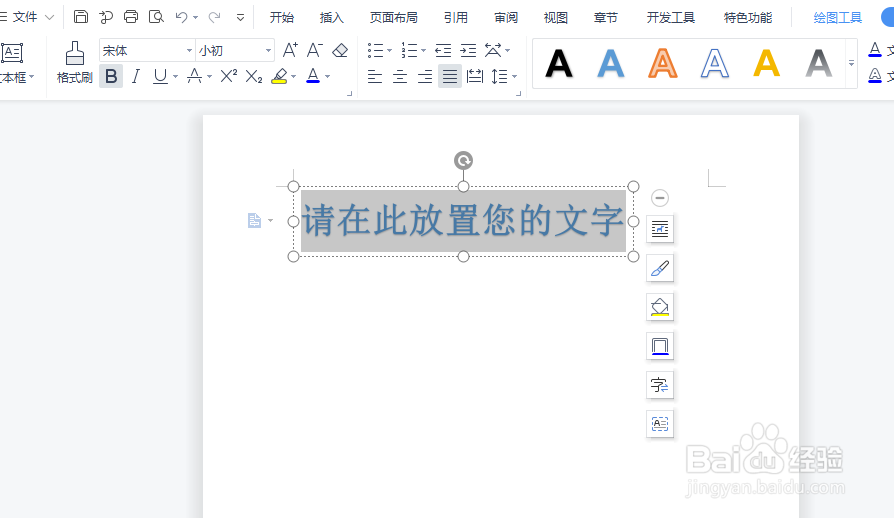Click the Print icon

tap(131, 17)
